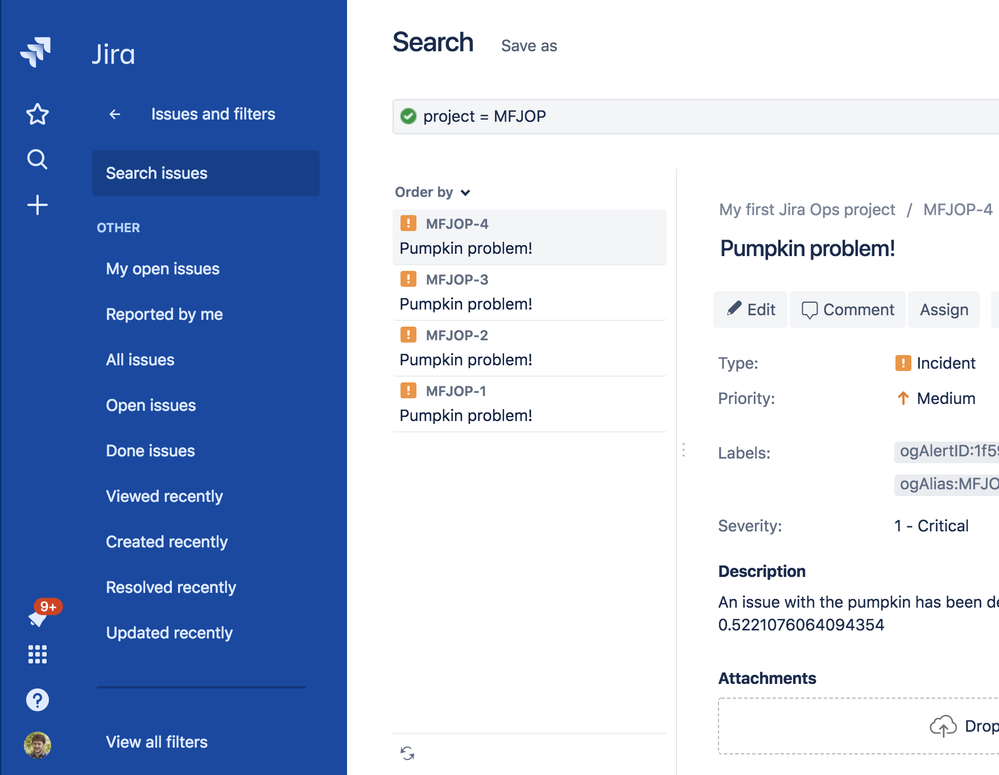Open the help question mark icon
The image size is (999, 775).
coord(38,700)
